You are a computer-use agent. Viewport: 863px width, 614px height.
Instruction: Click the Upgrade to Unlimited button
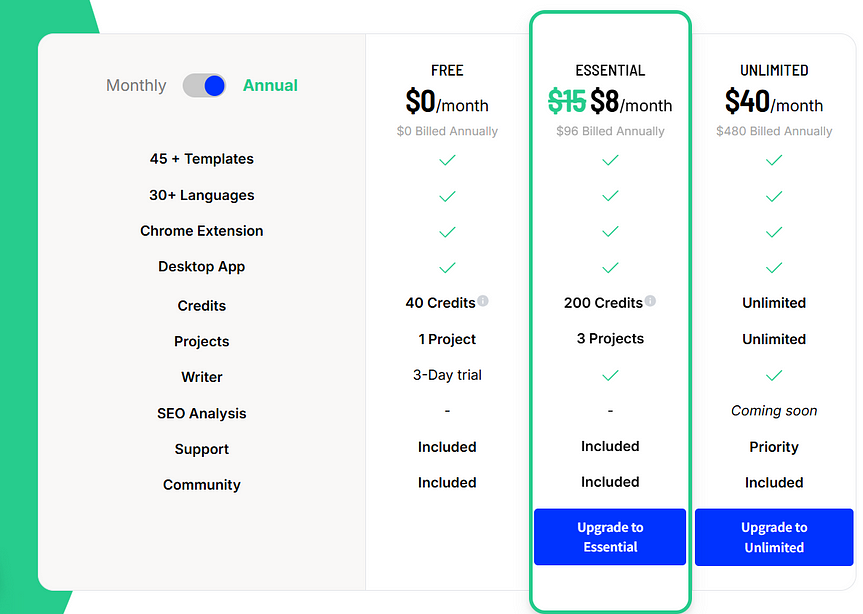point(774,537)
